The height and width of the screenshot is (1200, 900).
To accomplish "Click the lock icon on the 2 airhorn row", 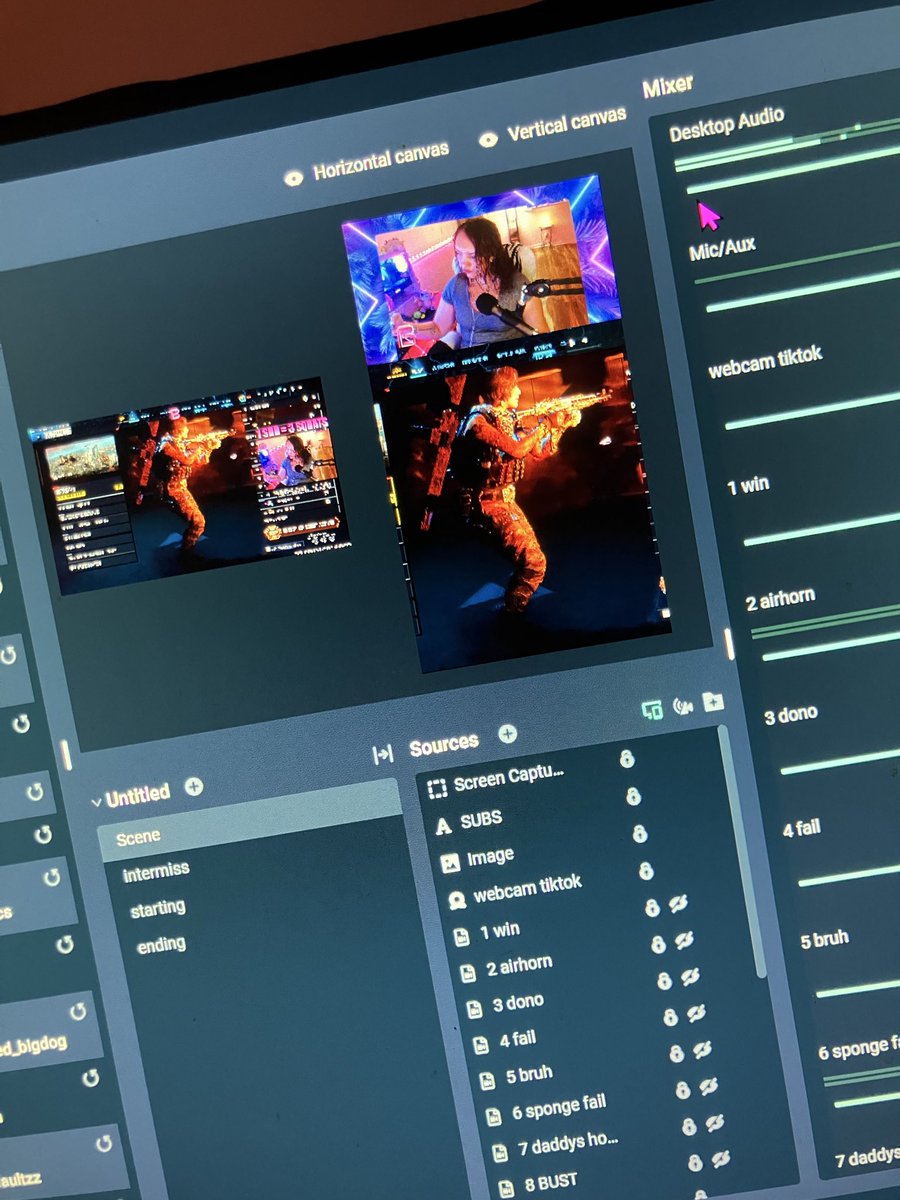I will pyautogui.click(x=658, y=944).
